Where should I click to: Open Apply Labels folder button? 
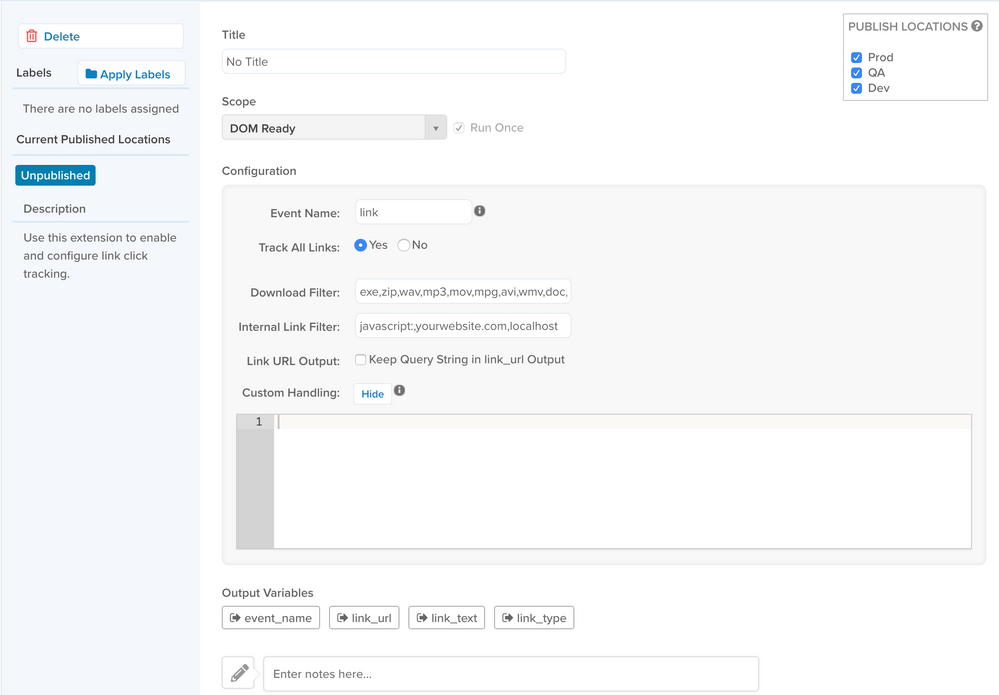tap(131, 74)
